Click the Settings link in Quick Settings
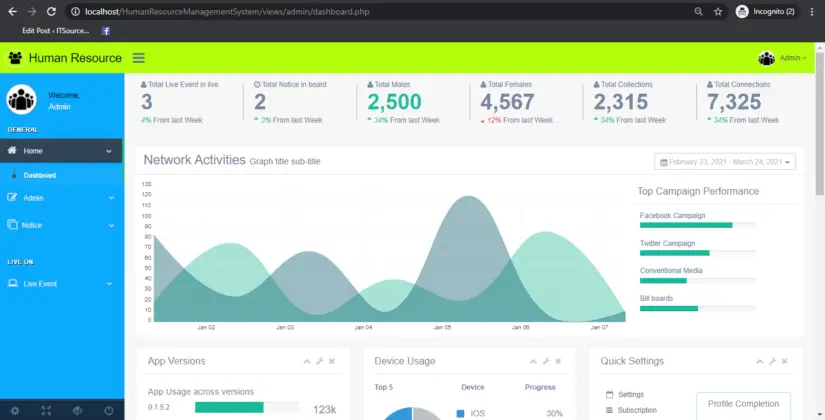Viewport: 825px width, 420px height. tap(631, 395)
